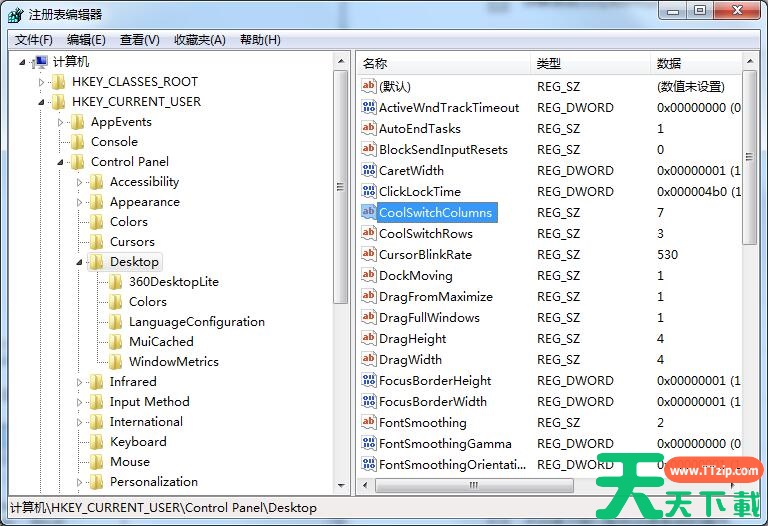Viewport: 768px width, 526px height.
Task: Click the HKEY_CURRENT_USER folder icon
Action: (58, 102)
